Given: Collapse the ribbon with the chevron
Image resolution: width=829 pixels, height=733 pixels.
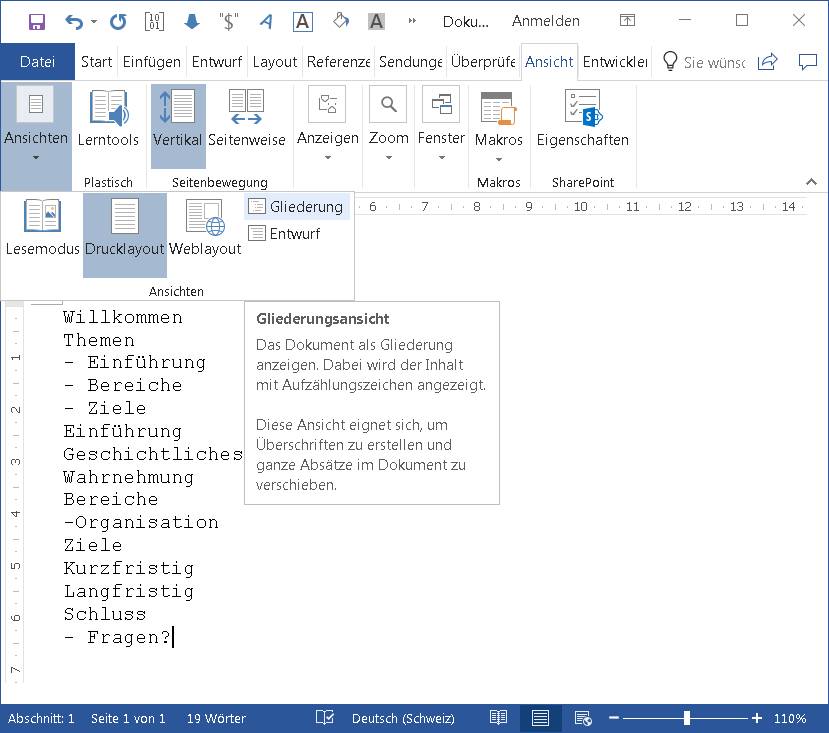Looking at the screenshot, I should click(x=811, y=183).
